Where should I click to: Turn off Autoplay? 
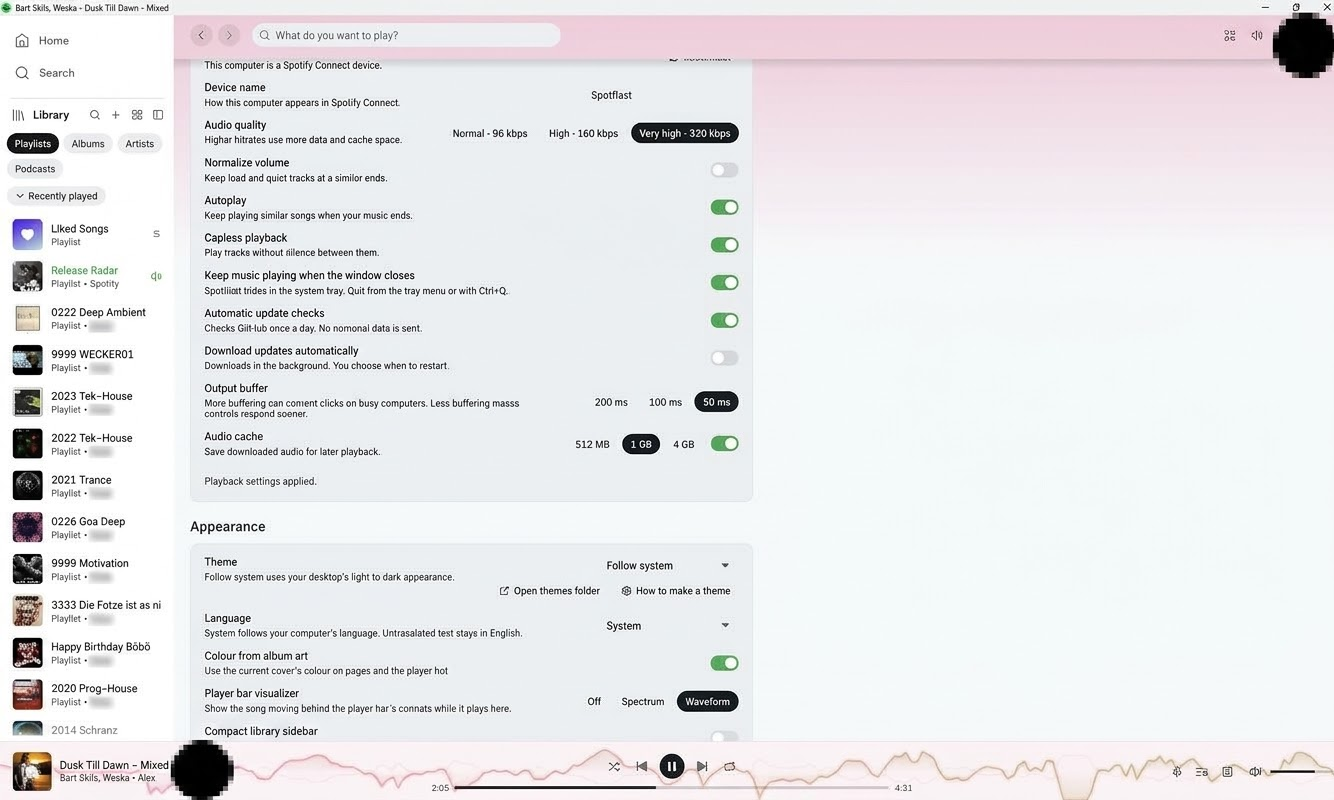(724, 208)
